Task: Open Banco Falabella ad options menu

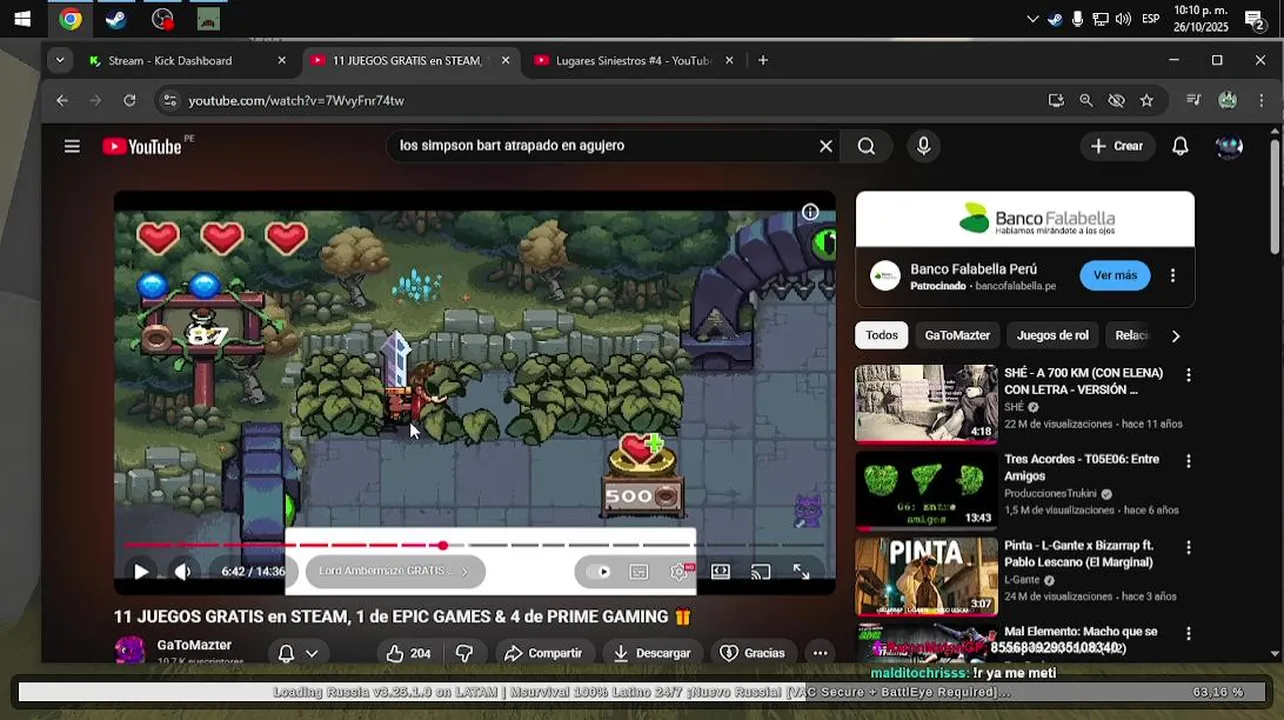Action: coord(1173,275)
